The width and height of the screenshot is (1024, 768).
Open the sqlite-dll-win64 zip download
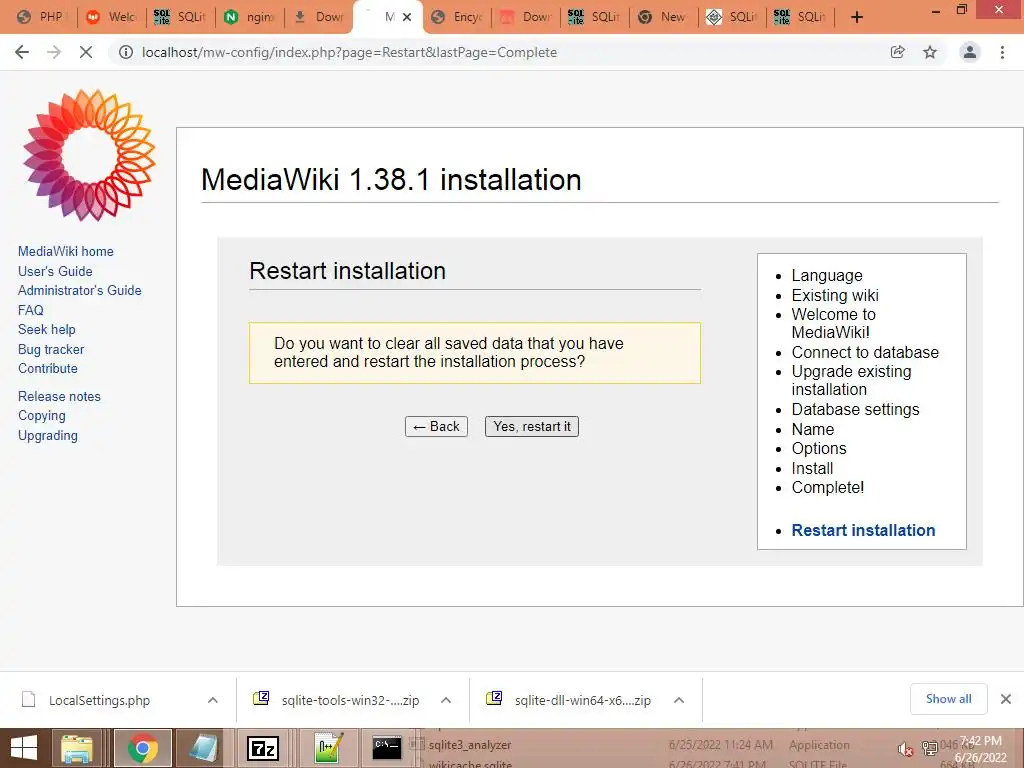tap(583, 700)
